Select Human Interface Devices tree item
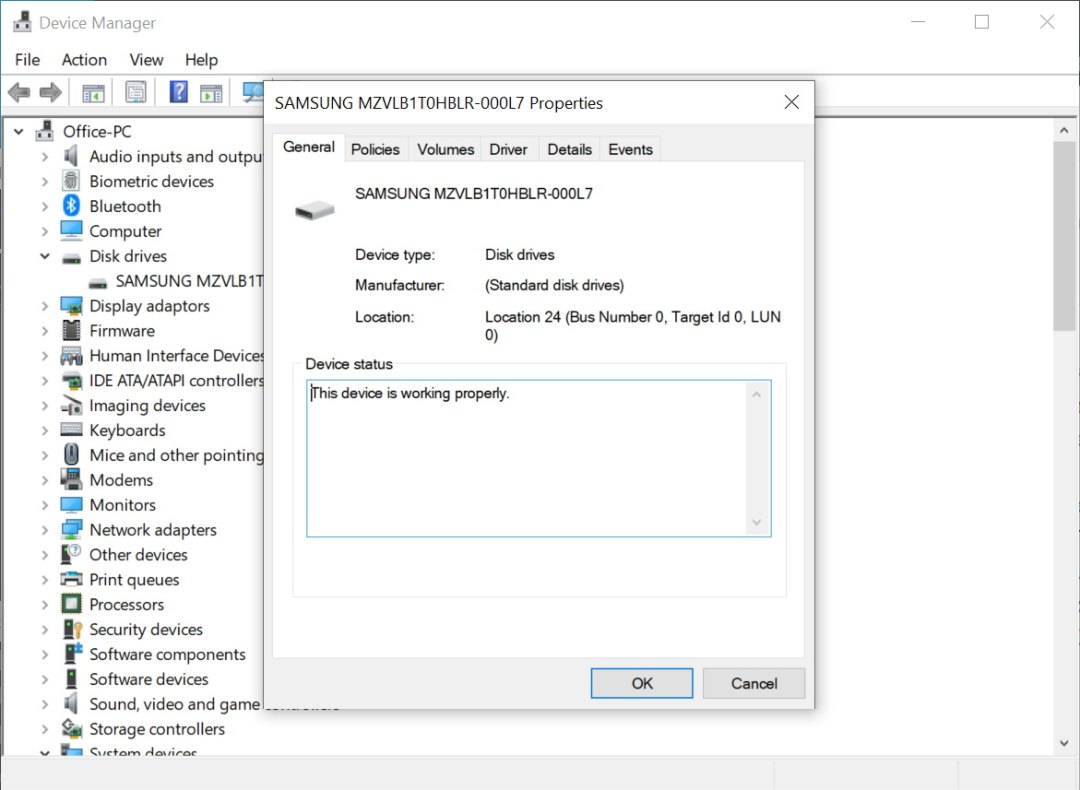Image resolution: width=1080 pixels, height=790 pixels. pos(176,355)
